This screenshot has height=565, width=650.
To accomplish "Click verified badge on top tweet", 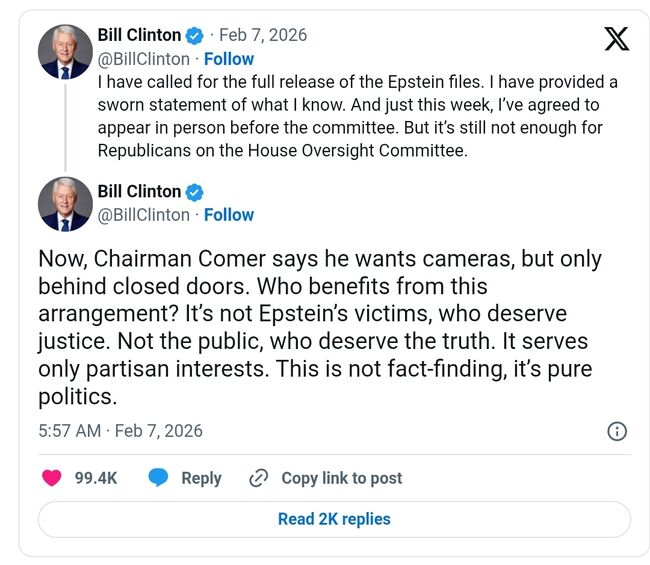I will [x=197, y=36].
